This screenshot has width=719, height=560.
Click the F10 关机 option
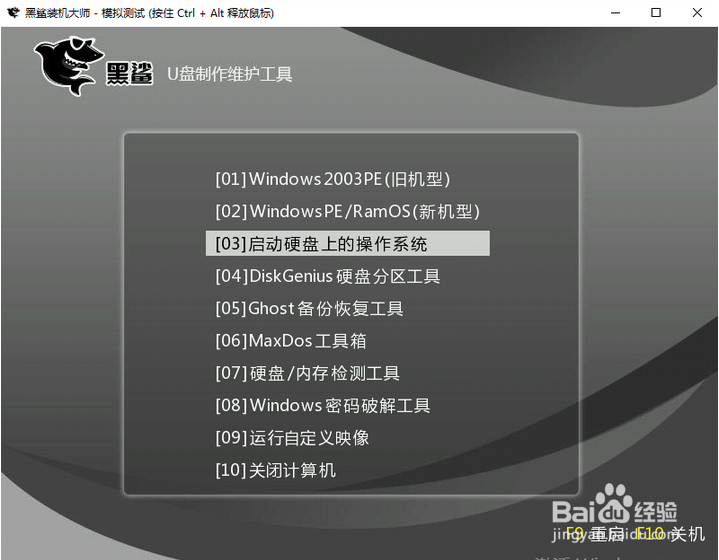tap(670, 534)
